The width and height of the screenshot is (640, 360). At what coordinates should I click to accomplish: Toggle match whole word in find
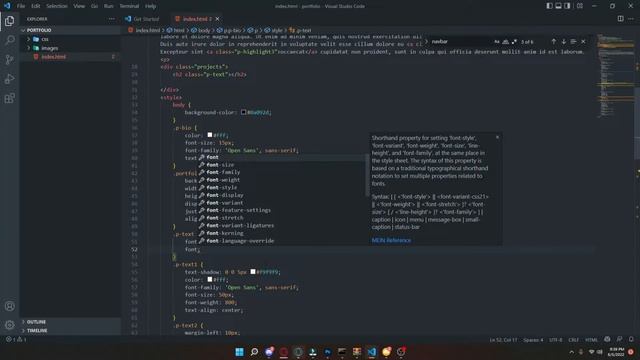pyautogui.click(x=506, y=42)
